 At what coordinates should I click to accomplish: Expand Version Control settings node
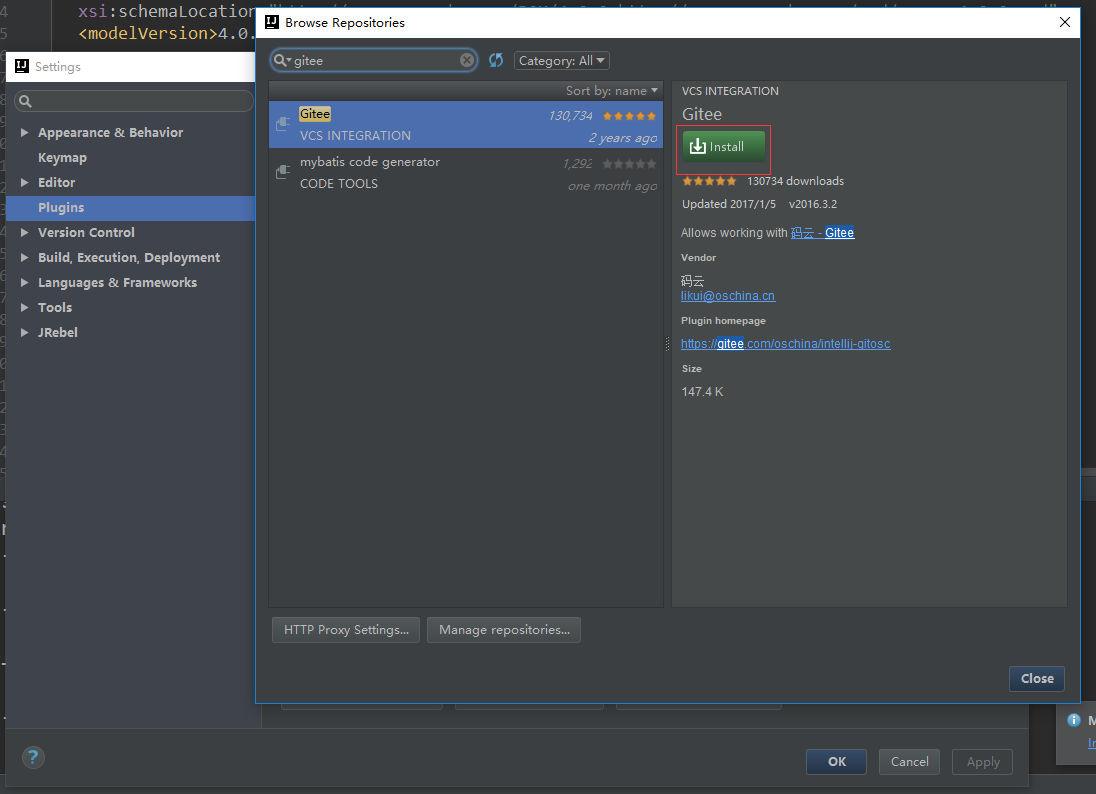point(24,232)
